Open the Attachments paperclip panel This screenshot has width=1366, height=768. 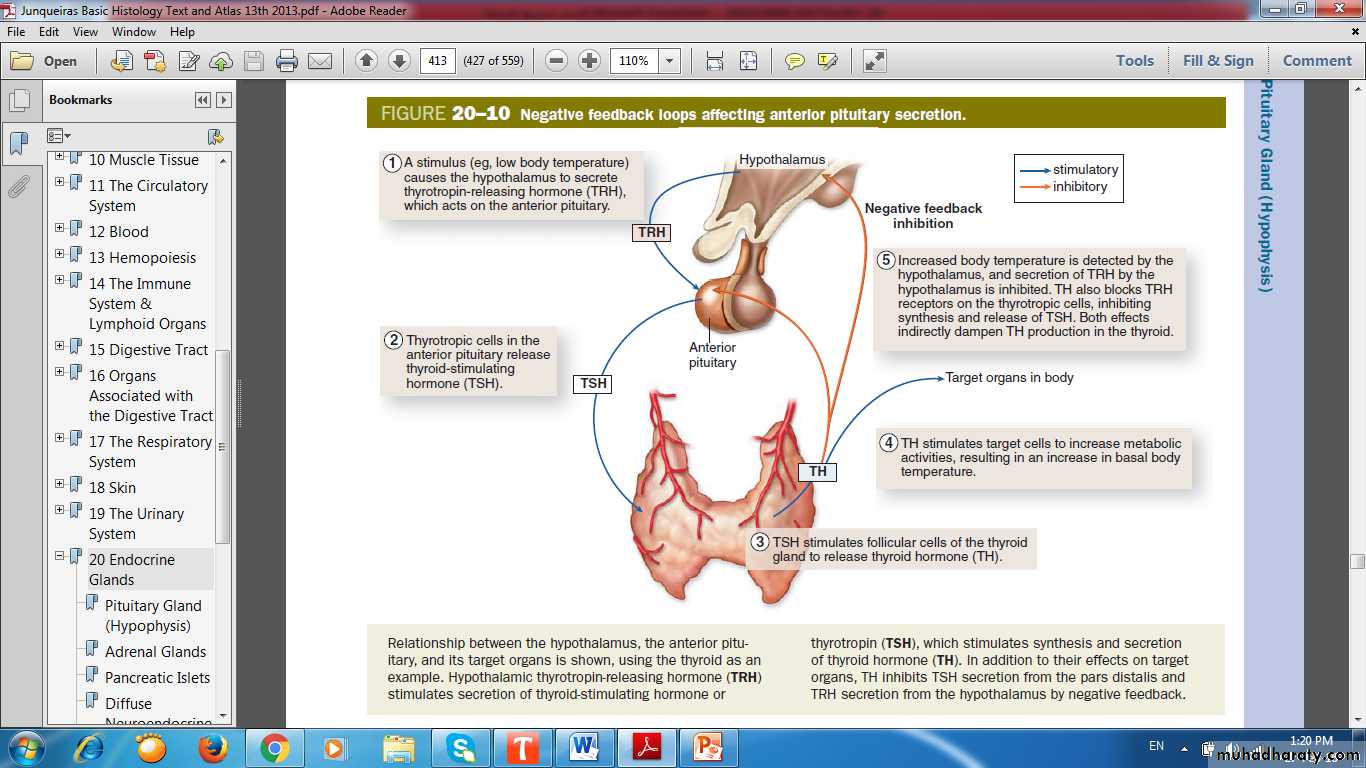[x=18, y=187]
